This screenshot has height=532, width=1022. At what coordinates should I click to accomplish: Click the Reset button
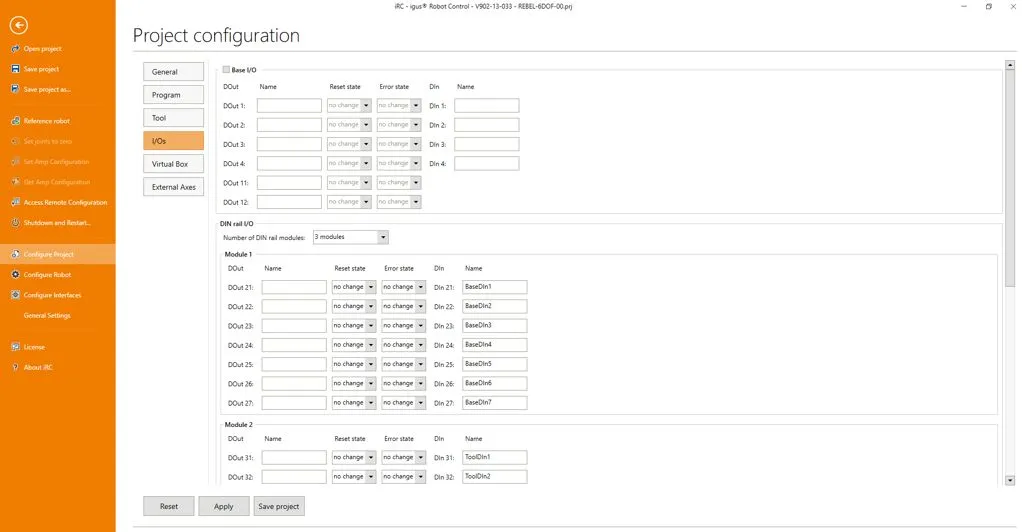click(x=169, y=507)
